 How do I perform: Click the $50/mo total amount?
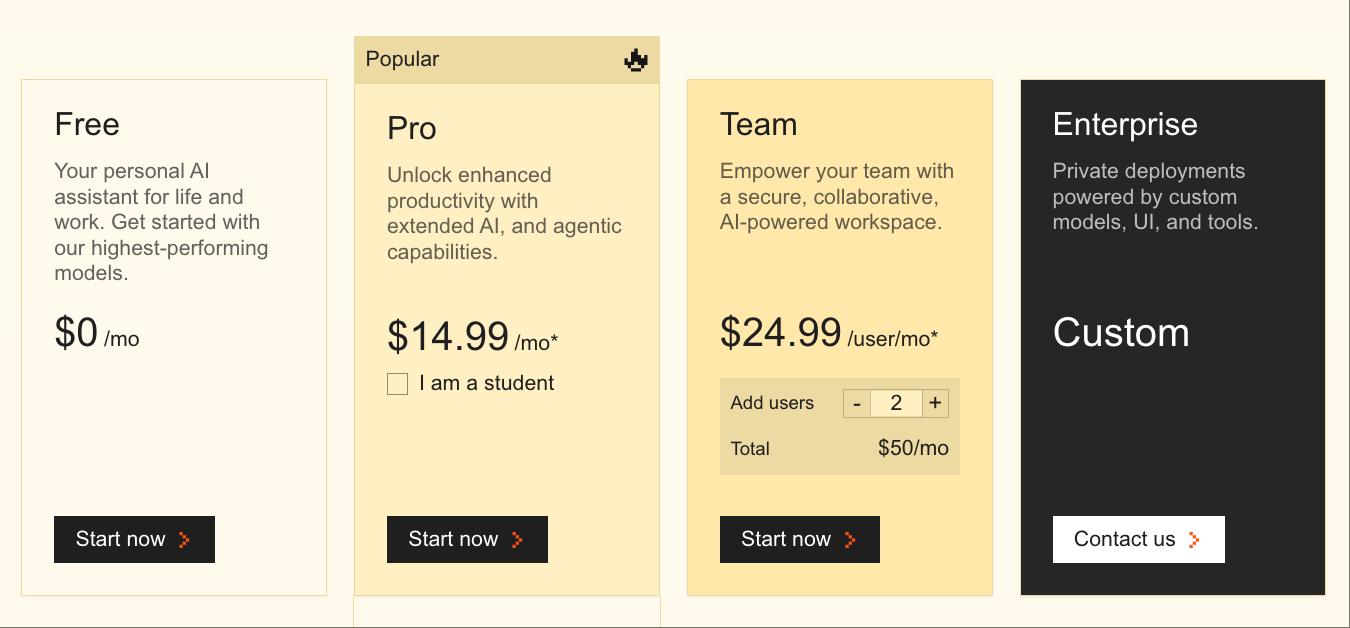(913, 448)
